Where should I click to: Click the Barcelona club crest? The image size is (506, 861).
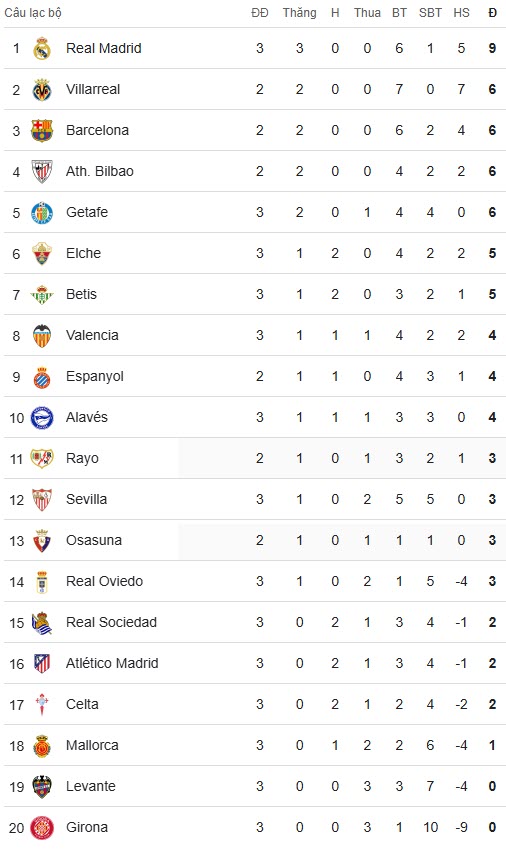42,130
